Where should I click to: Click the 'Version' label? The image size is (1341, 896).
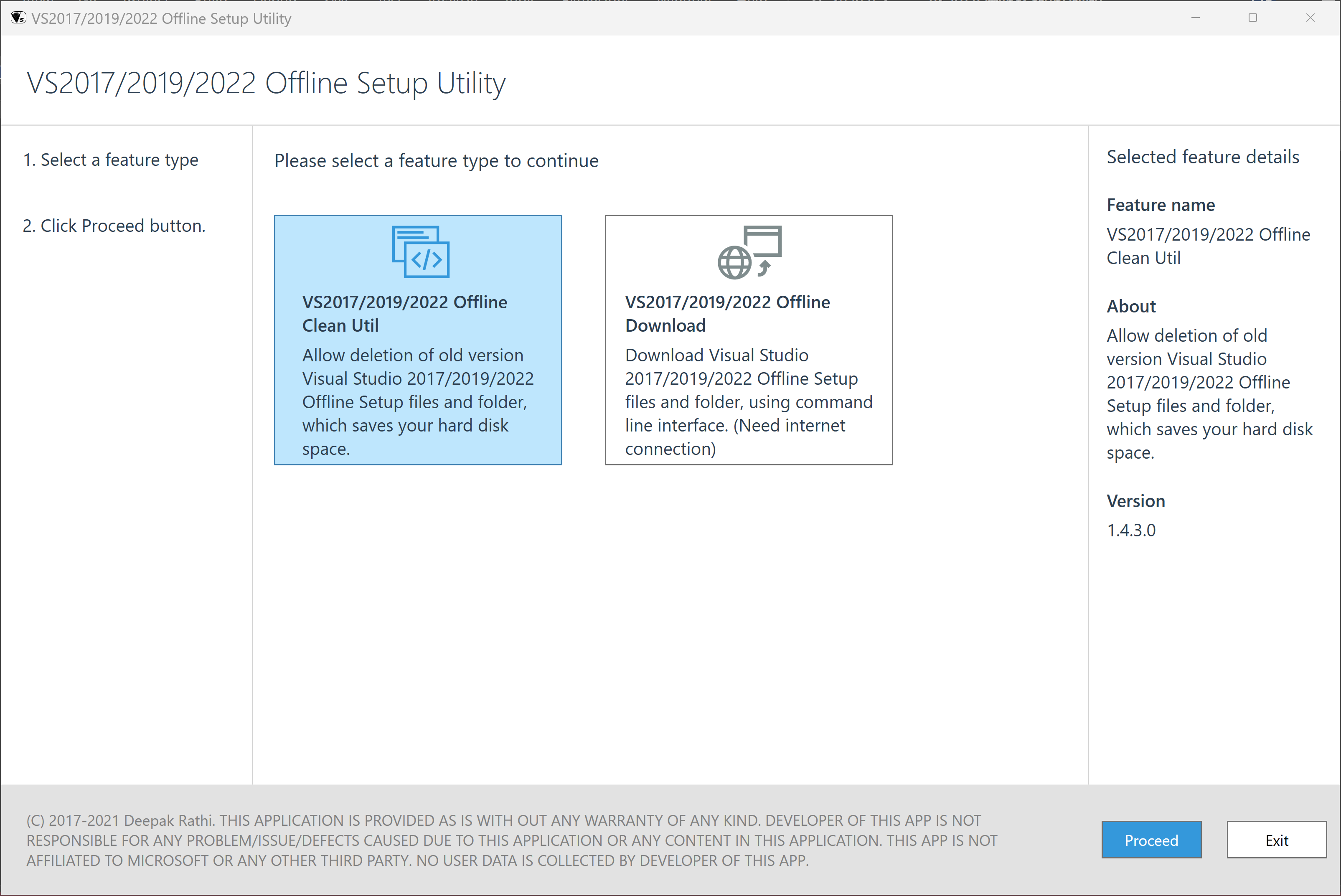[1135, 500]
